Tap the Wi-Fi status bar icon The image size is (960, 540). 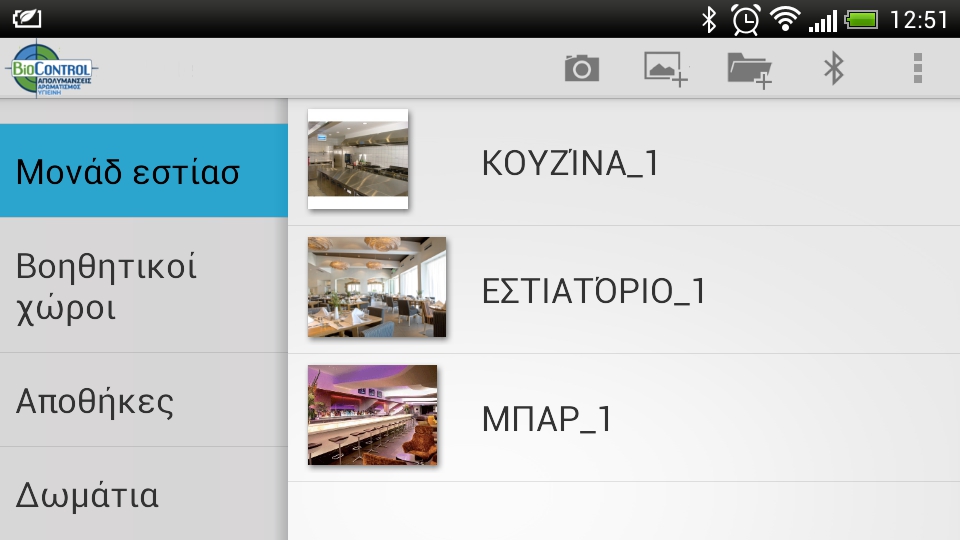click(785, 18)
